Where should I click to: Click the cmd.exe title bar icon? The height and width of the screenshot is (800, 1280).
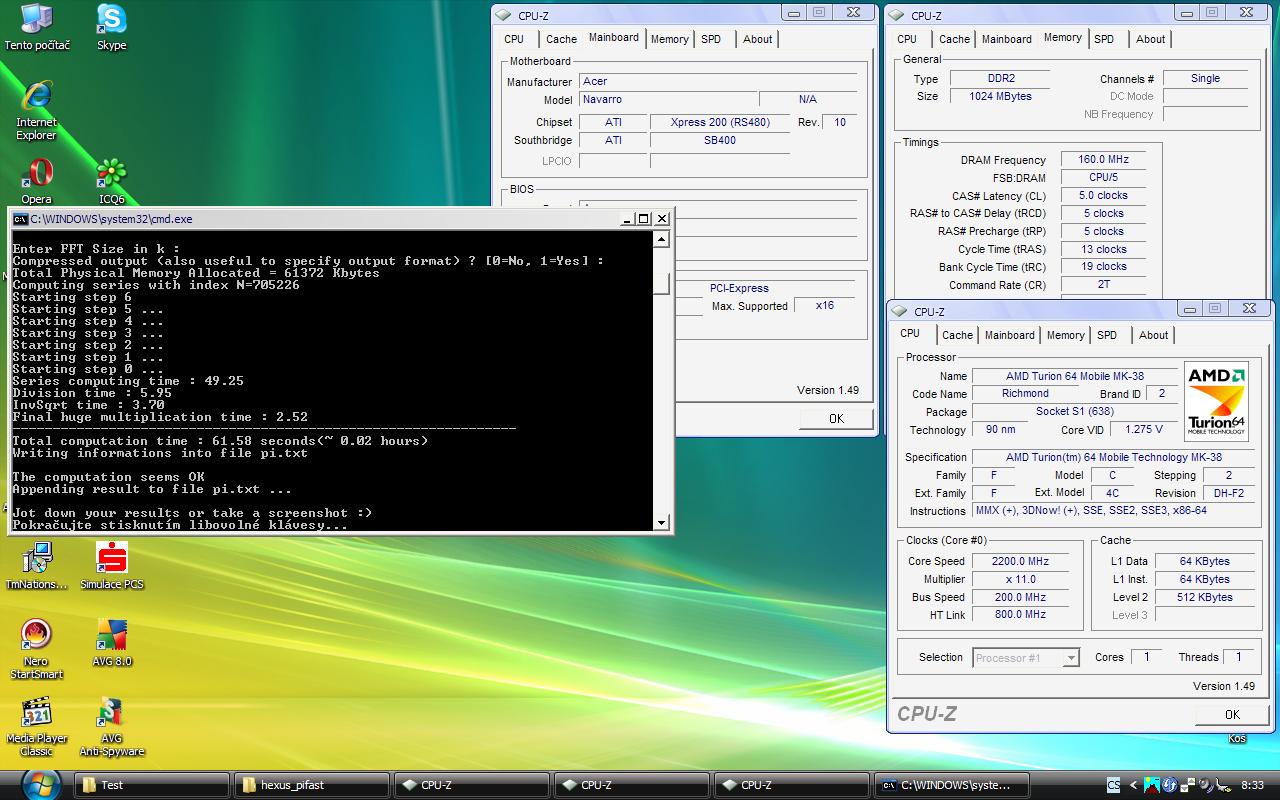click(20, 218)
